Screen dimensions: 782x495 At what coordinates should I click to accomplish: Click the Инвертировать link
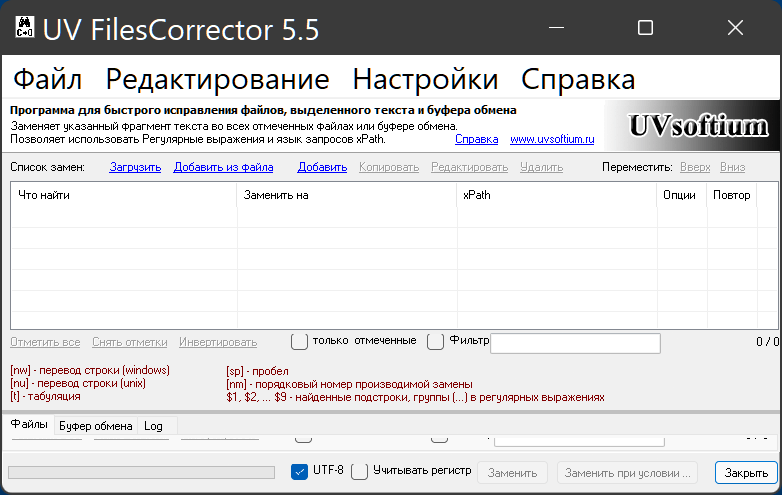218,342
